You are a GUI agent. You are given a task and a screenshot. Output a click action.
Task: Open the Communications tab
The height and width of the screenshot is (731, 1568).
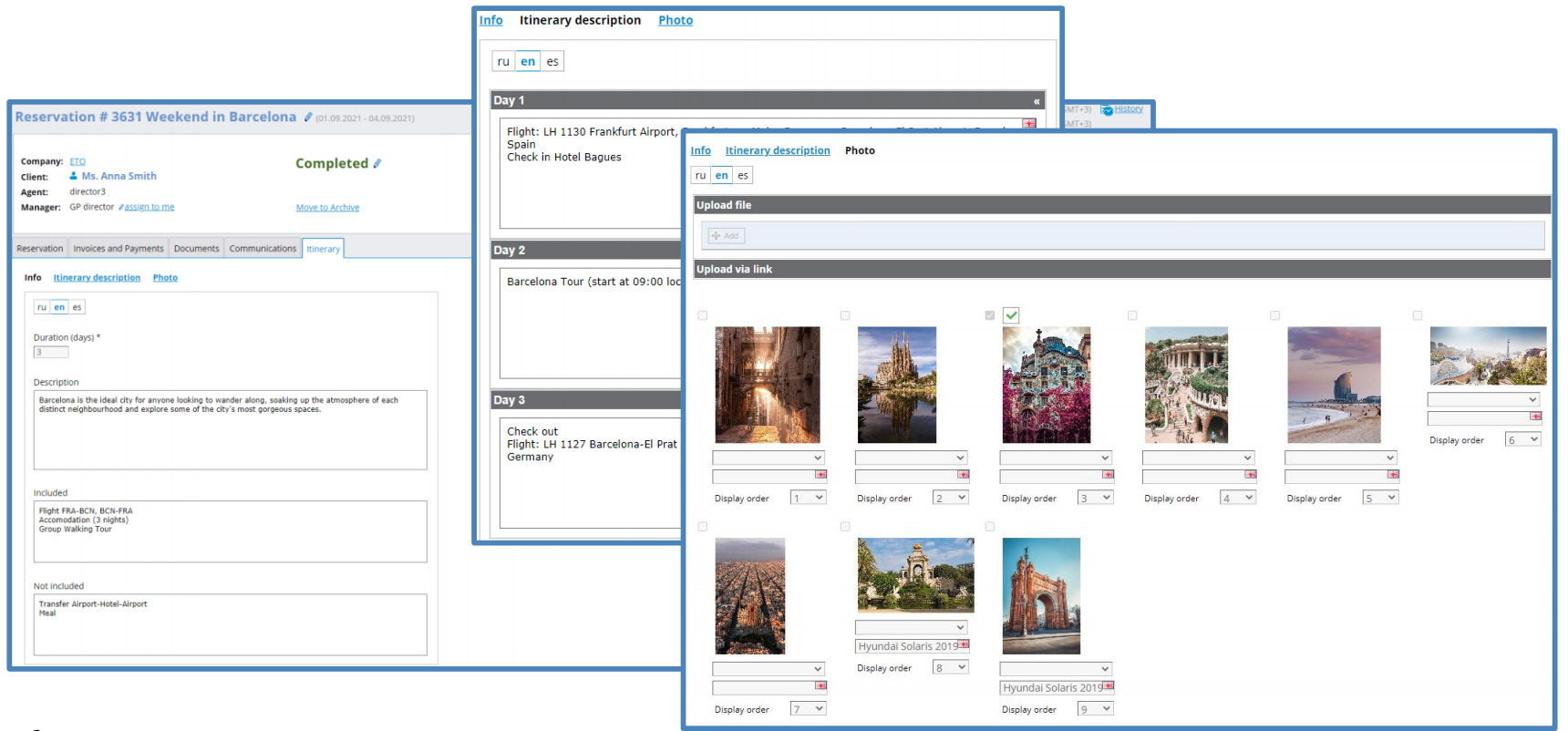click(263, 249)
